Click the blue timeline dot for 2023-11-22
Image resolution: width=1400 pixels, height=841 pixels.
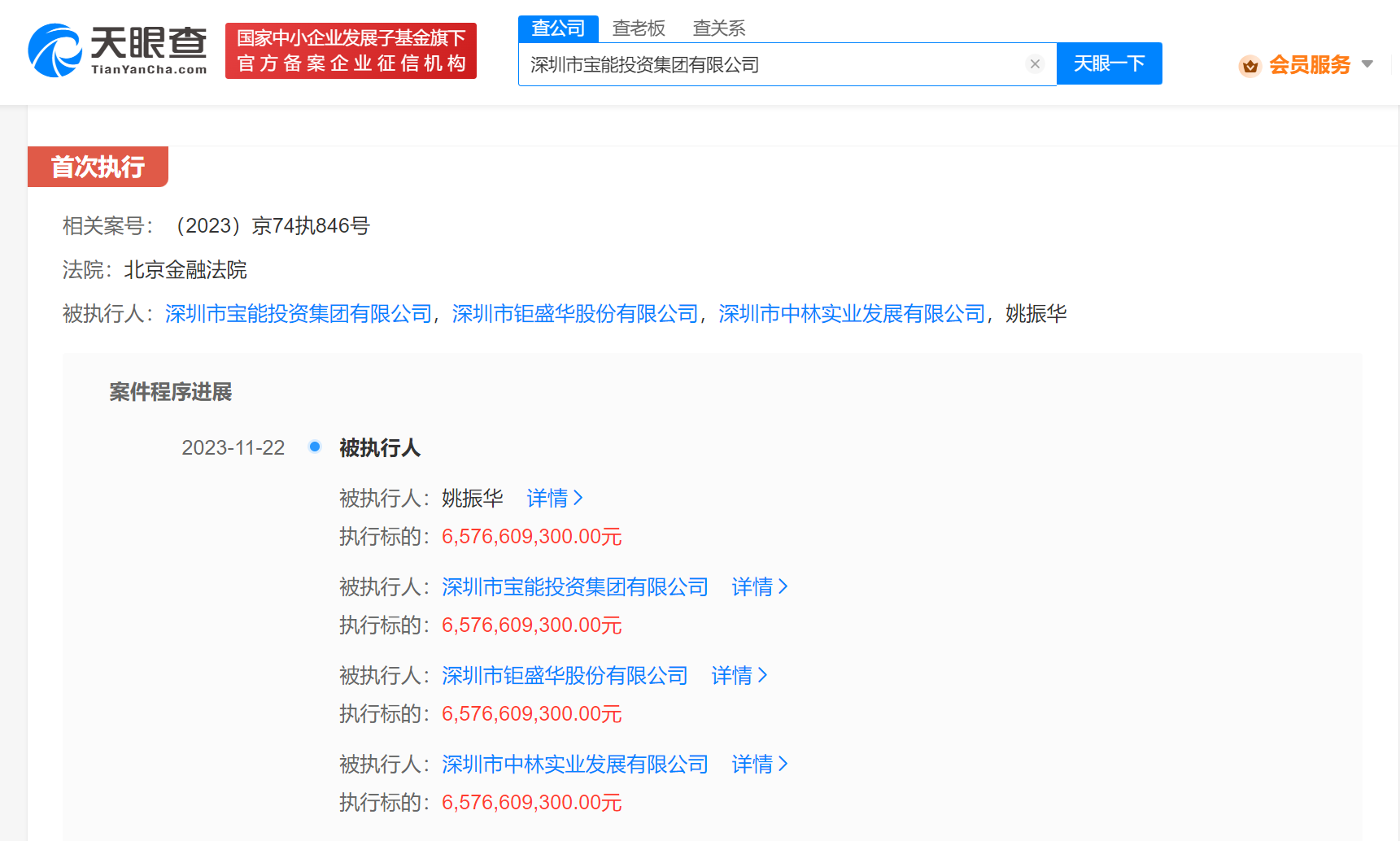pyautogui.click(x=315, y=447)
